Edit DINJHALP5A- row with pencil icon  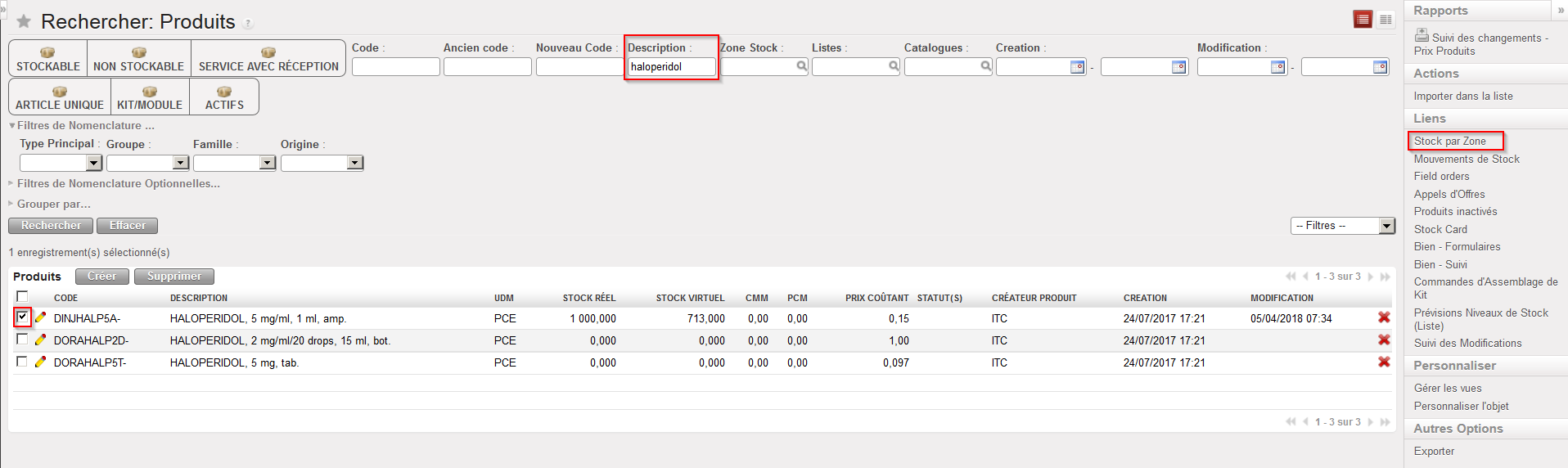(40, 318)
